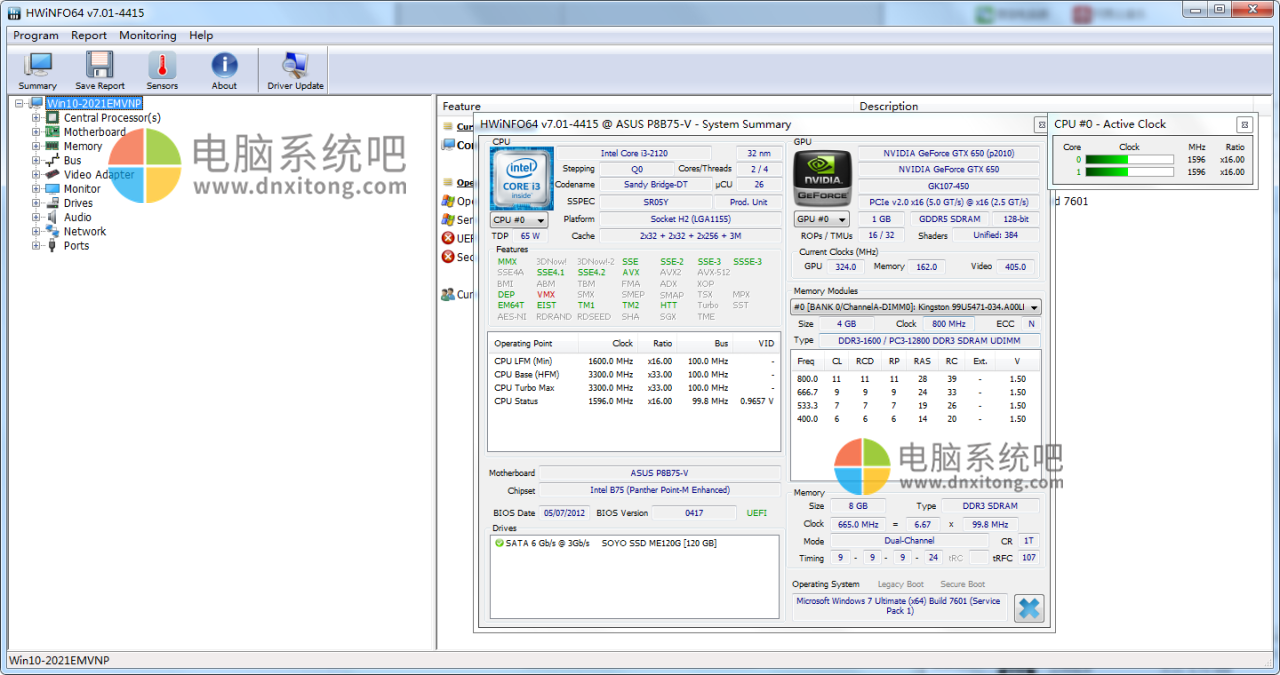The image size is (1280, 675).
Task: Click the NVIDIA GeForce logo
Action: pos(822,179)
